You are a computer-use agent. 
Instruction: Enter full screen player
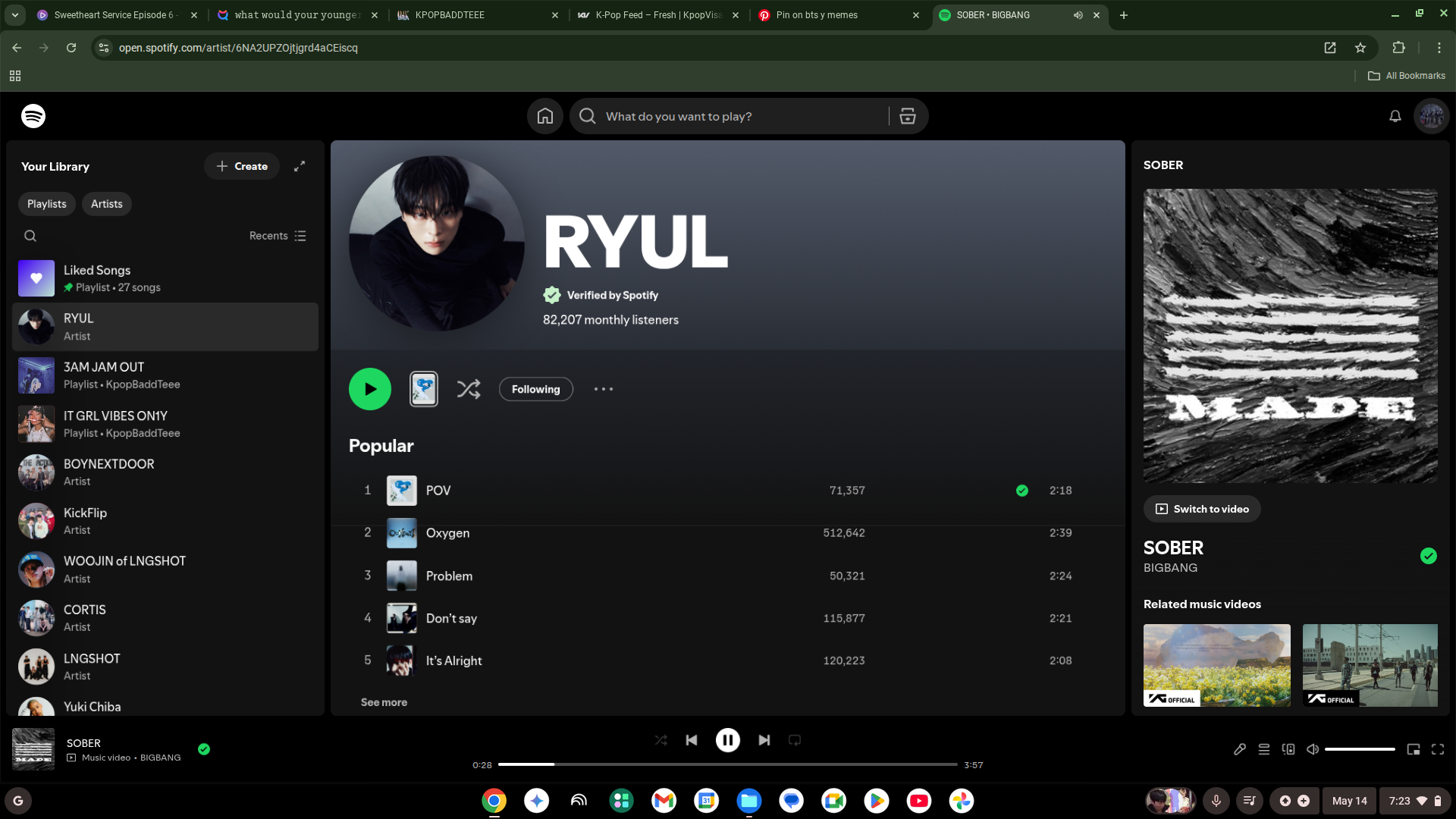(x=1438, y=749)
